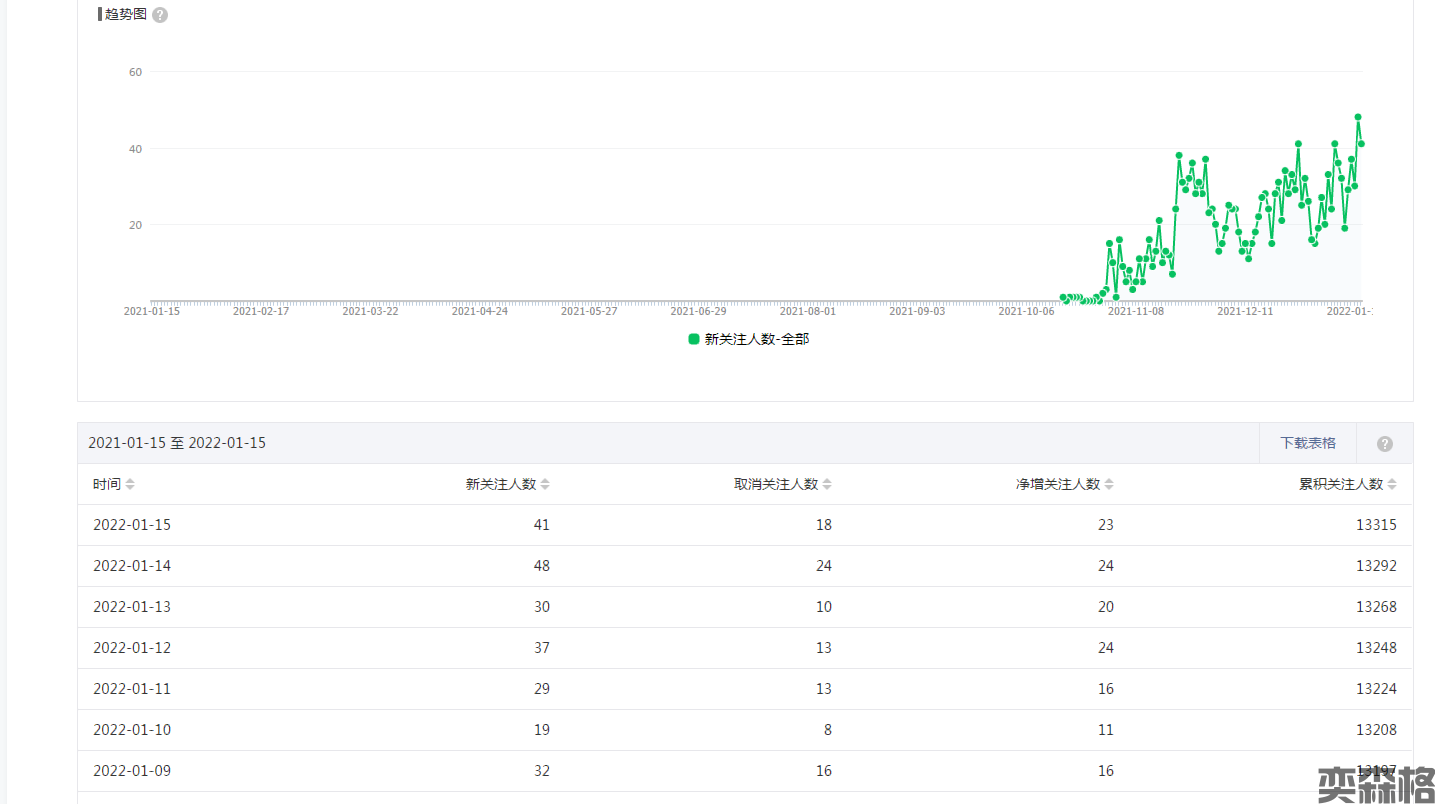Select the 2022-01-15 table row date

[132, 525]
